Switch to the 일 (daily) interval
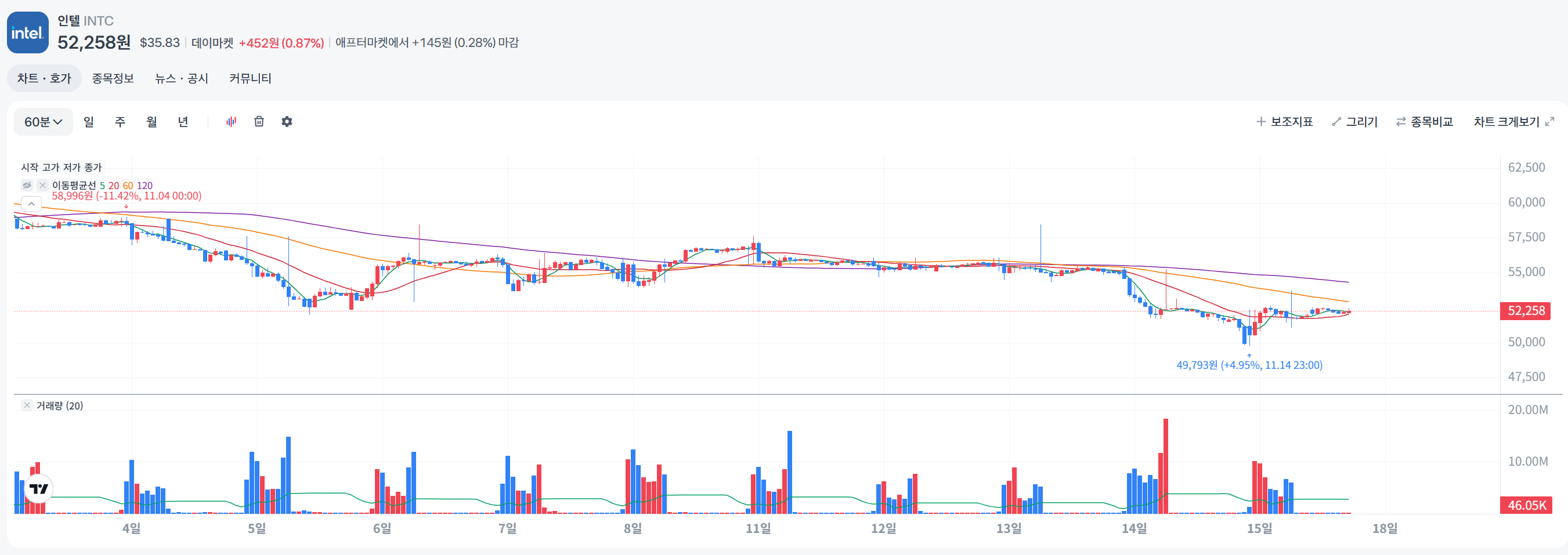 (89, 122)
